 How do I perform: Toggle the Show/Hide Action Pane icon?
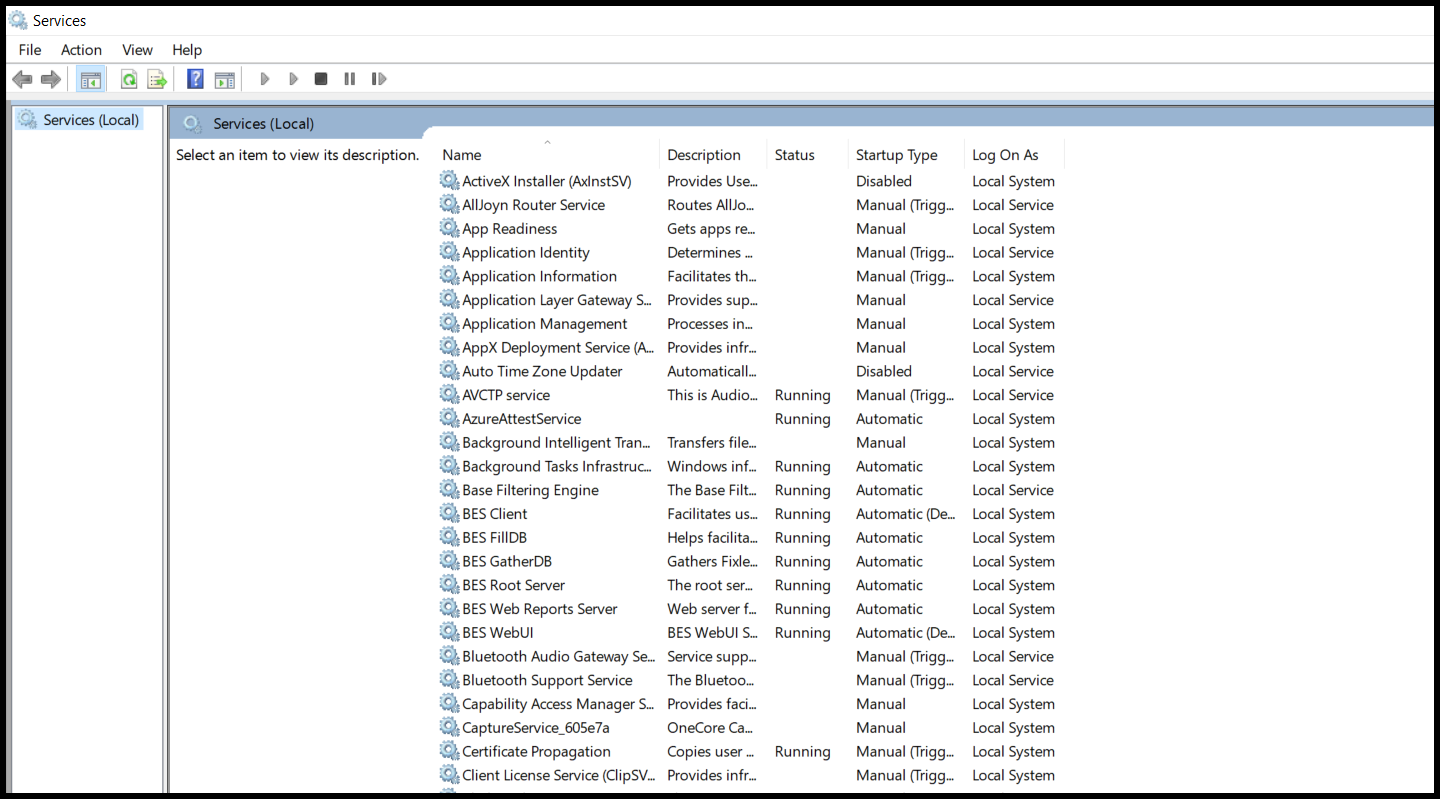coord(225,79)
